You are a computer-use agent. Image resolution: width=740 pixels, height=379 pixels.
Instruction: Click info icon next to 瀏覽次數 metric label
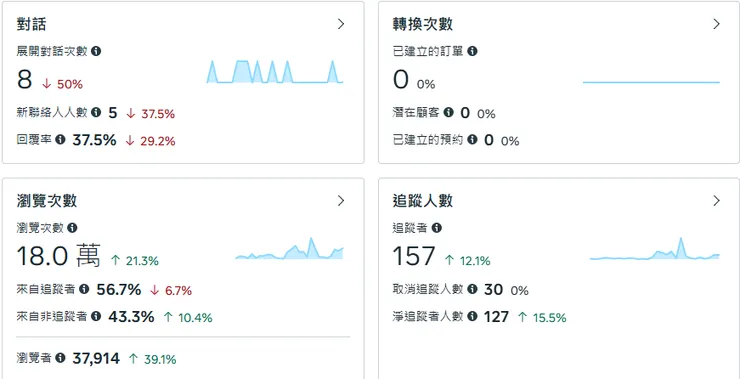[72, 228]
